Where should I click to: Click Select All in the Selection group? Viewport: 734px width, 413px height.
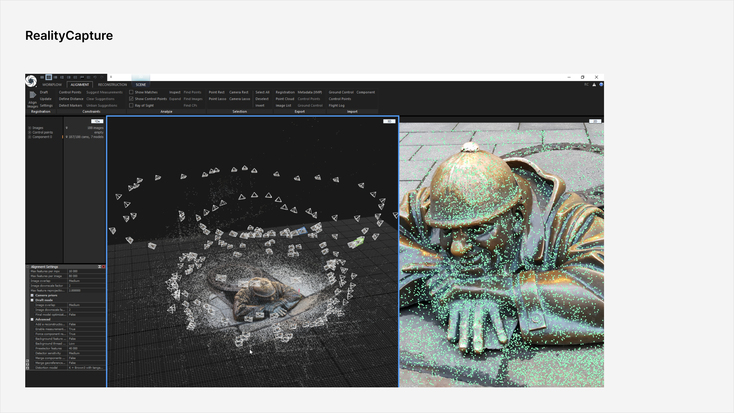[262, 92]
